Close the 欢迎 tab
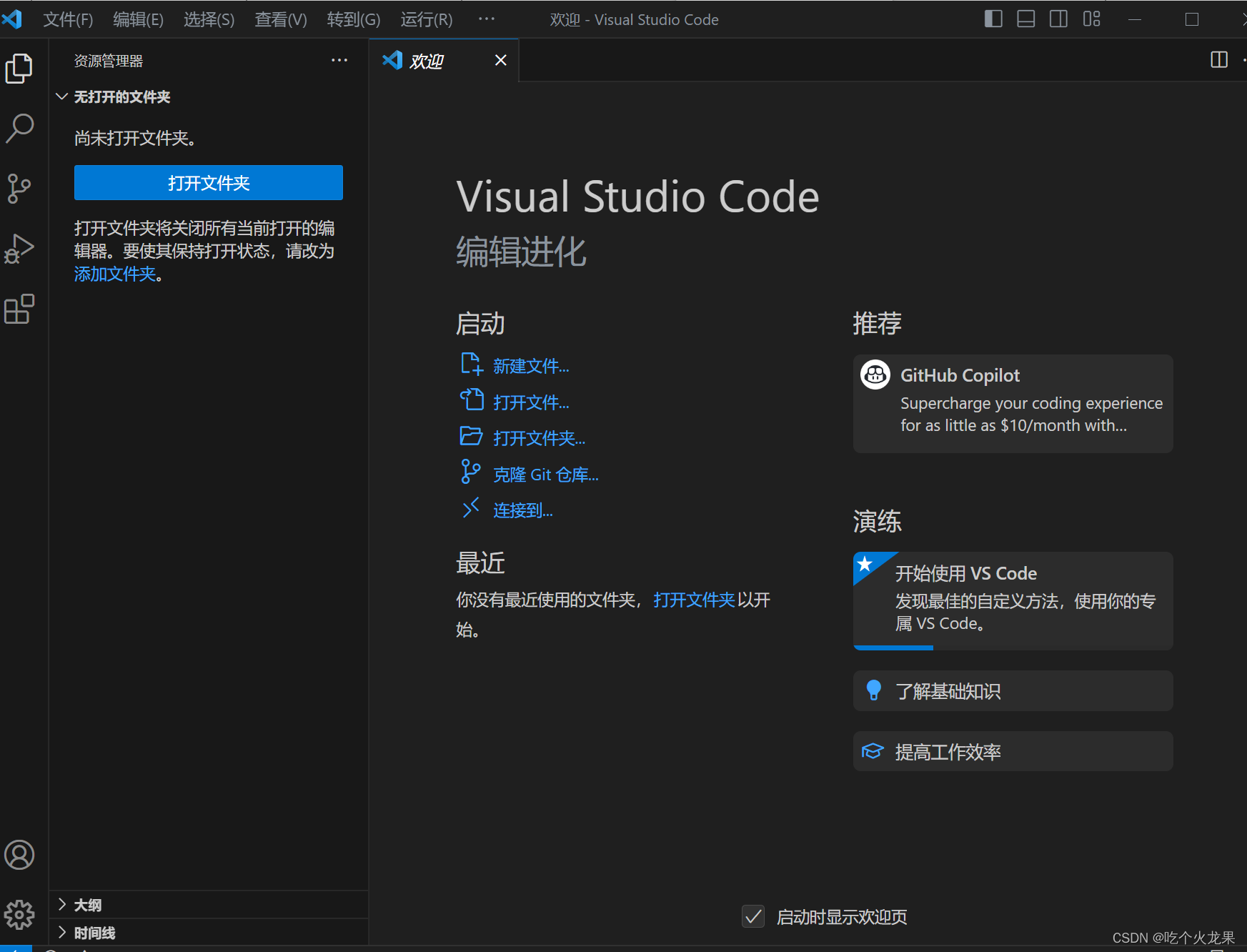This screenshot has width=1247, height=952. click(x=501, y=60)
